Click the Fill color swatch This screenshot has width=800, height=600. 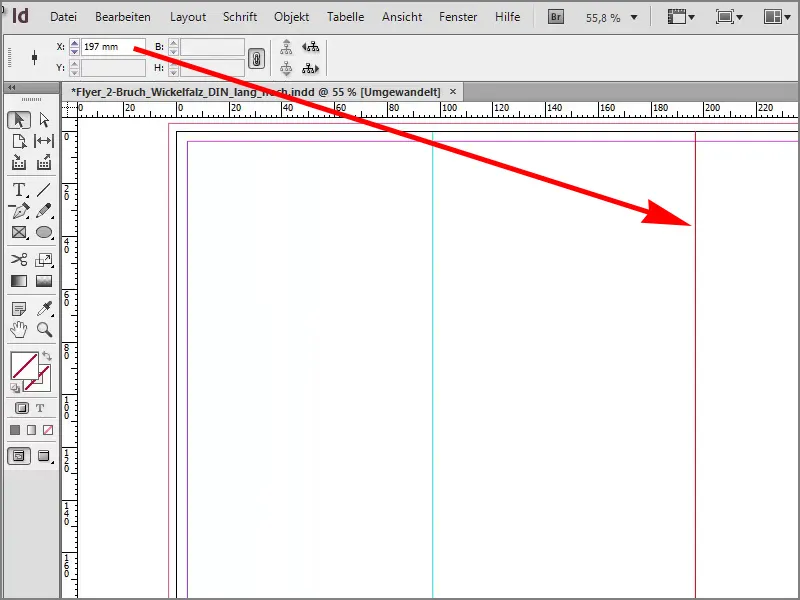point(24,365)
